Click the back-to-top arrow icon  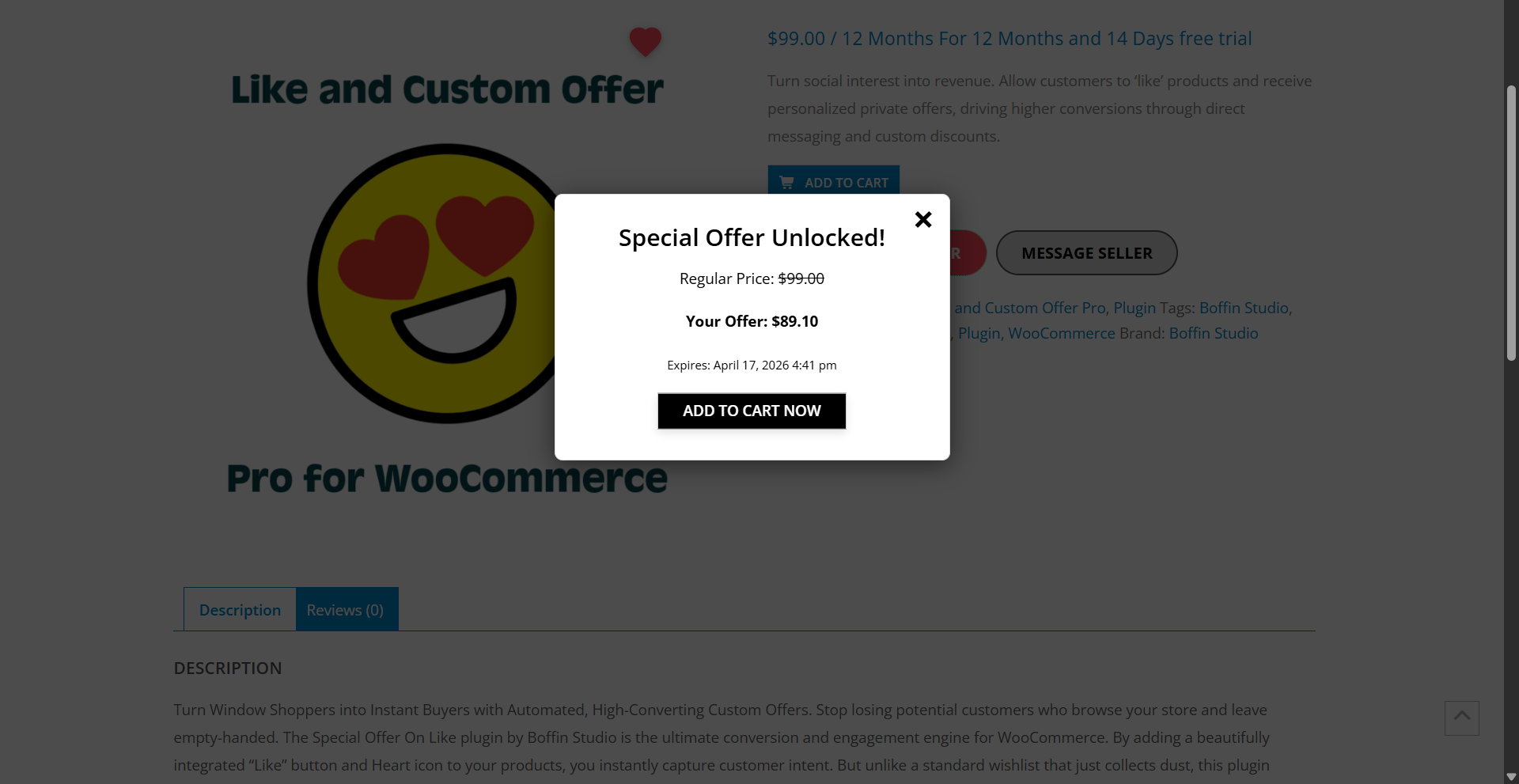pyautogui.click(x=1461, y=718)
